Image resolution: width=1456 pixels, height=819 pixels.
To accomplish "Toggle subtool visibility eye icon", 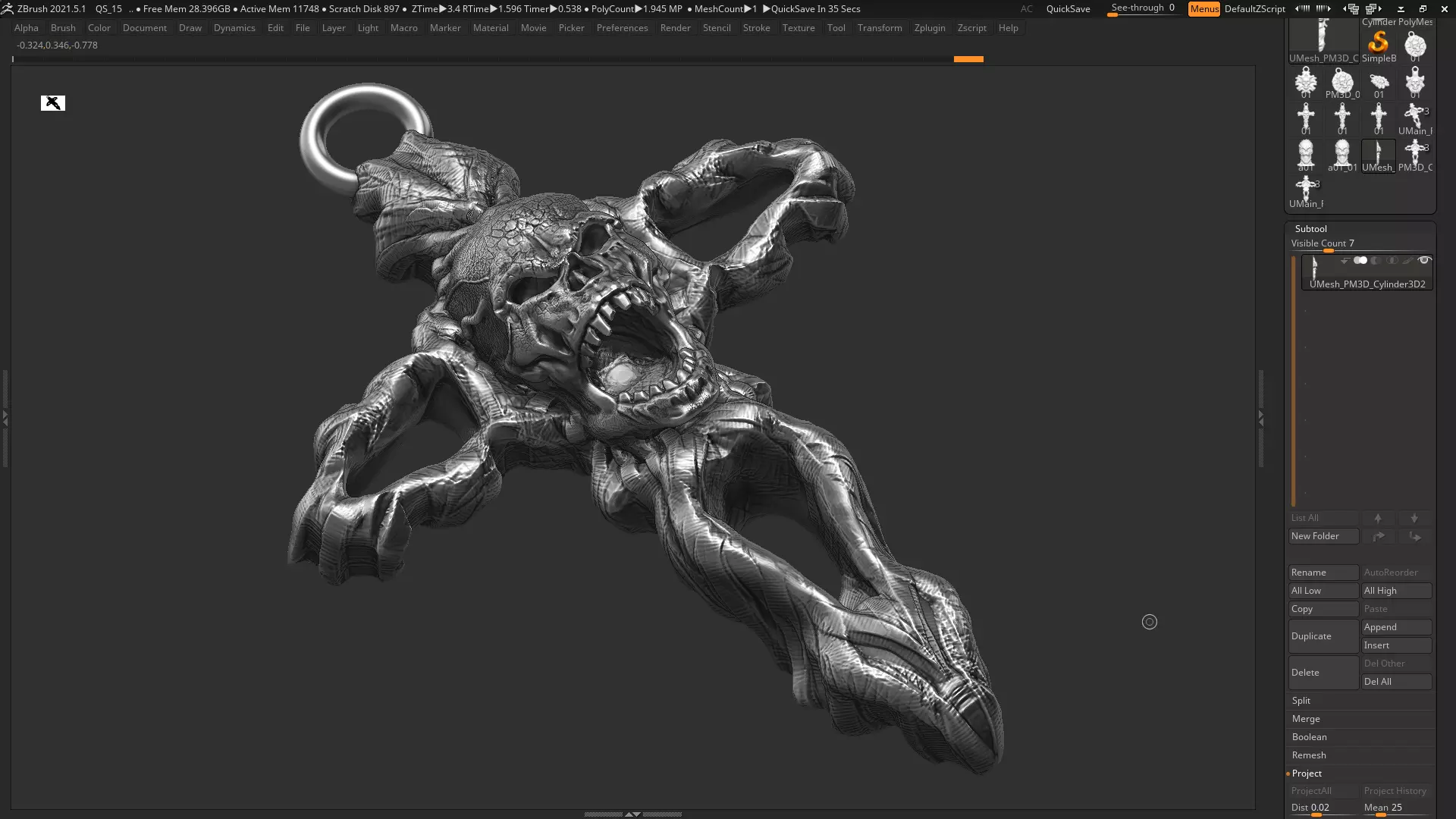I will [x=1424, y=260].
